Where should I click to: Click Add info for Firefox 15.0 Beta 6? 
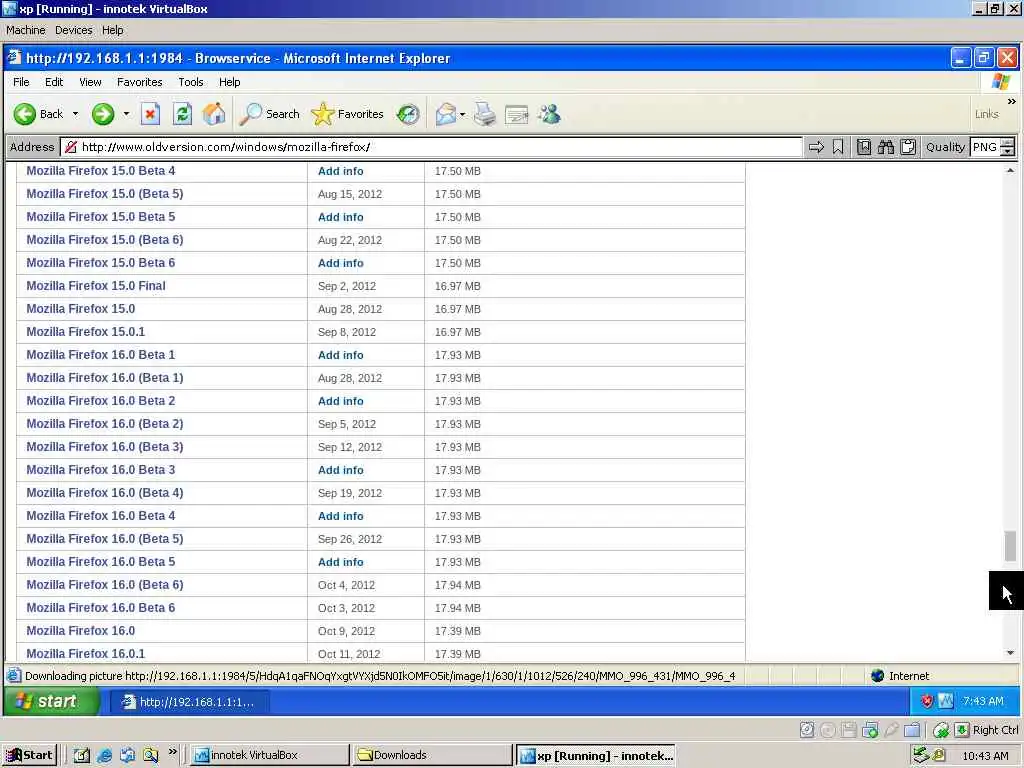click(x=341, y=263)
